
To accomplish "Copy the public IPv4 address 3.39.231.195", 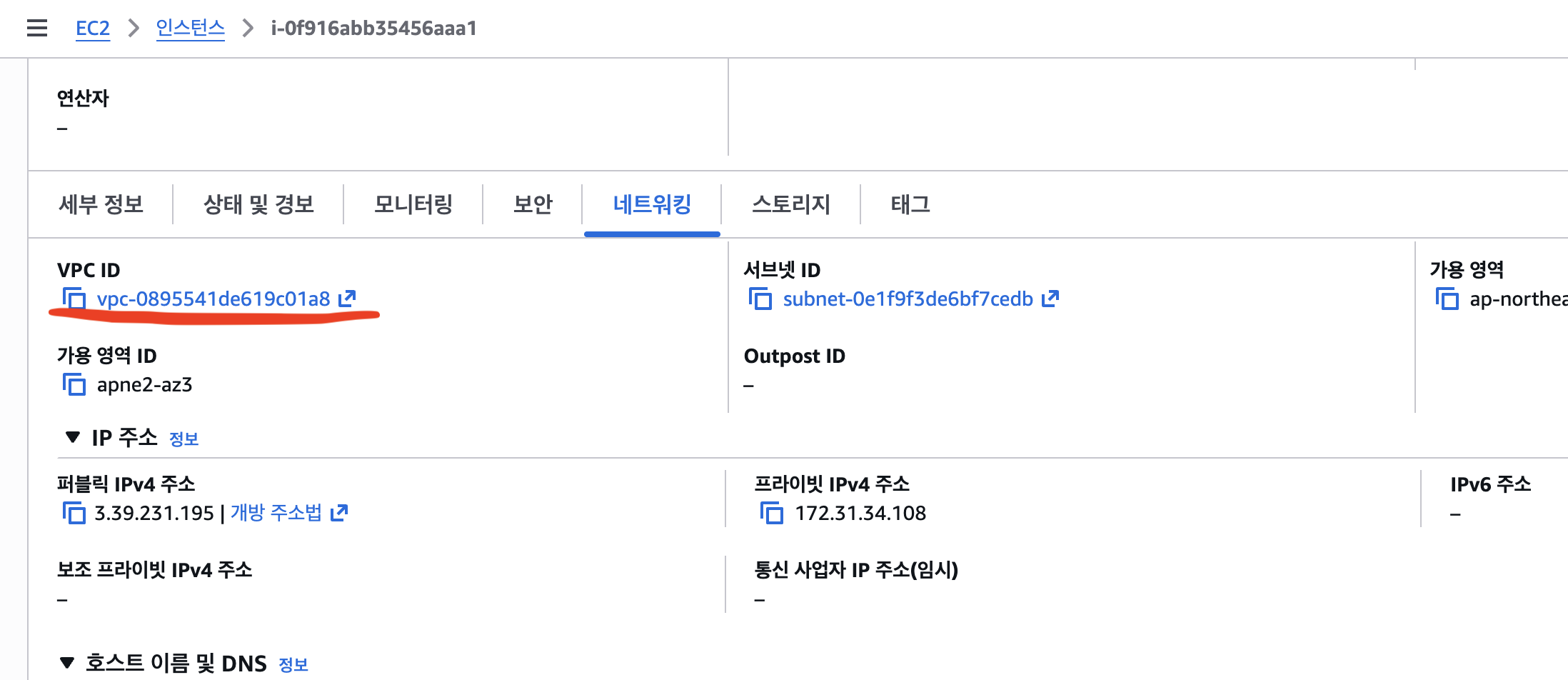I will point(74,513).
